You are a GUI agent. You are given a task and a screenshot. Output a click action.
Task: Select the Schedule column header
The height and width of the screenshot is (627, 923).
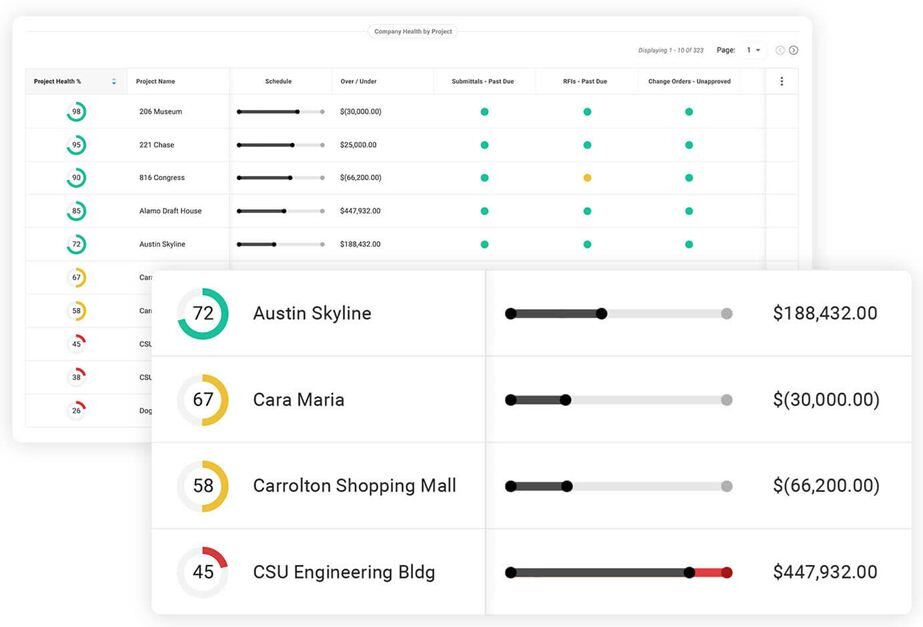tap(277, 81)
